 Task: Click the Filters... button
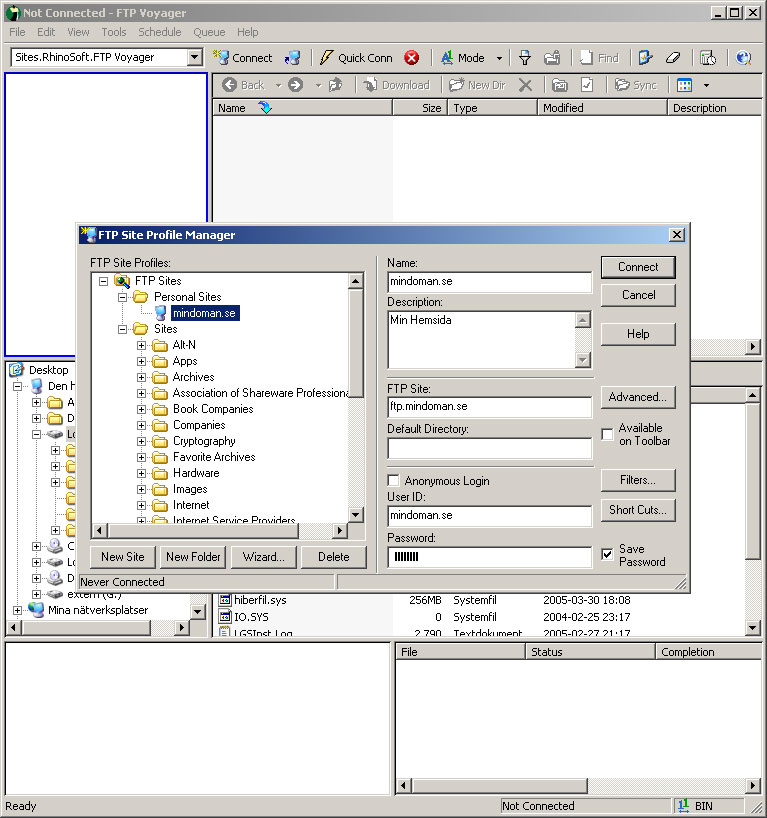point(638,480)
